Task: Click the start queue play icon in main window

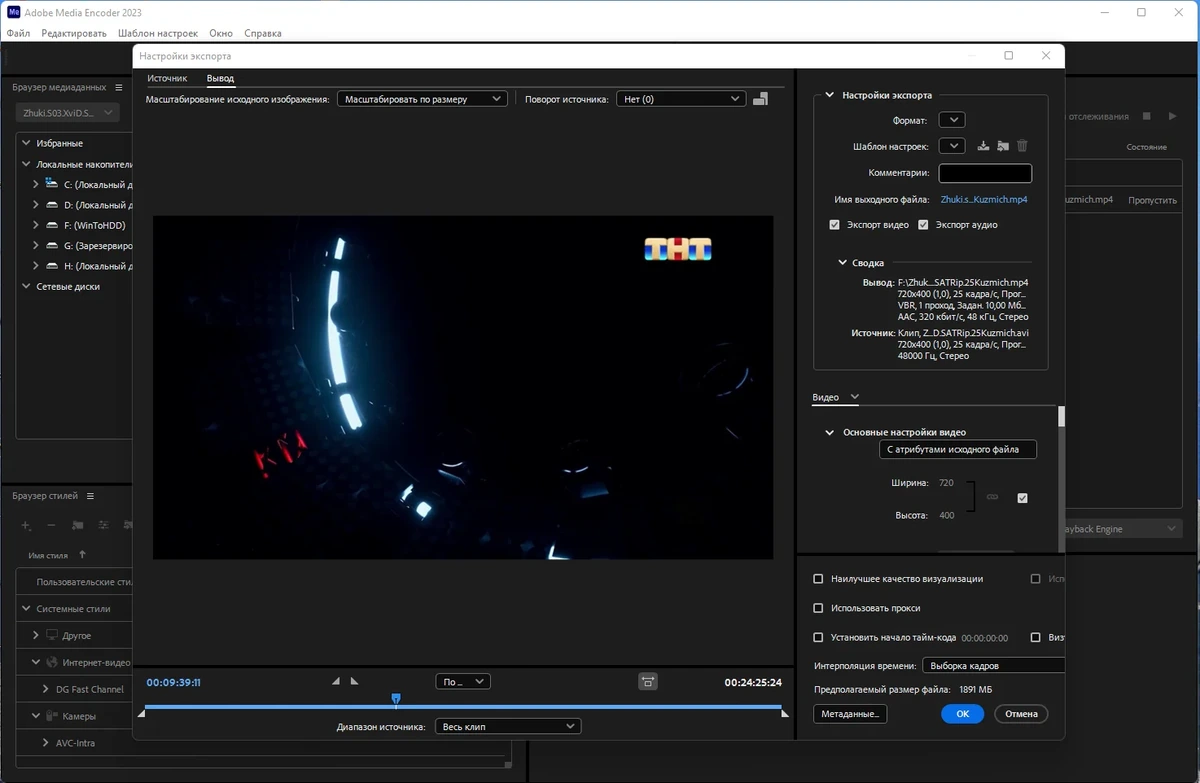Action: (1173, 116)
